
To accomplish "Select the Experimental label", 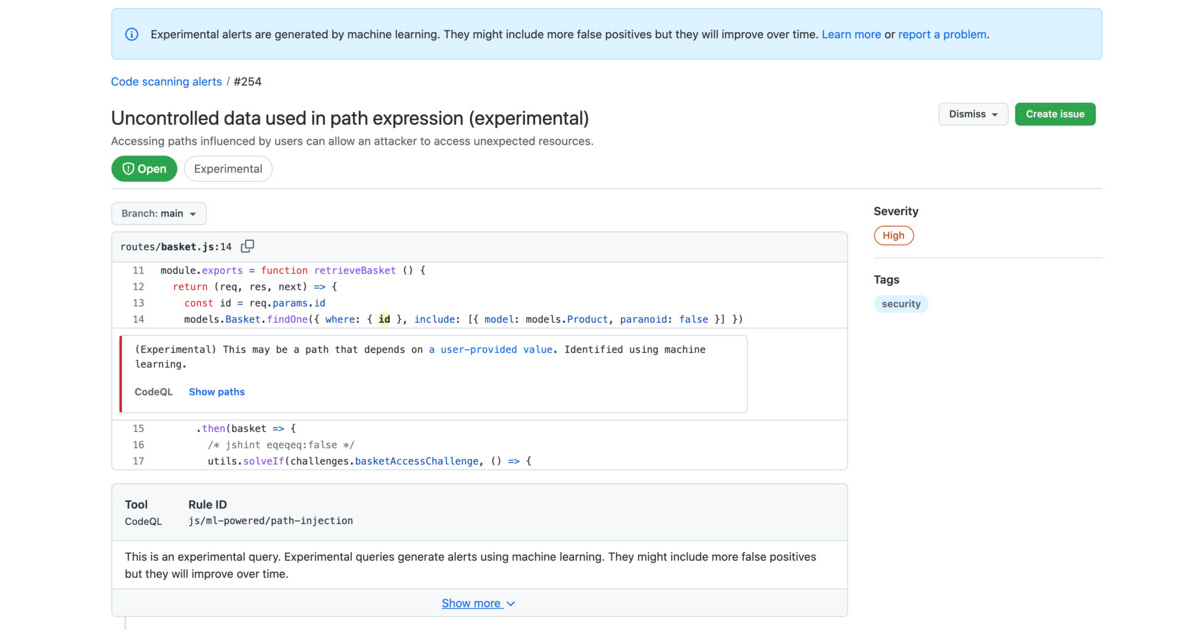I will 228,168.
